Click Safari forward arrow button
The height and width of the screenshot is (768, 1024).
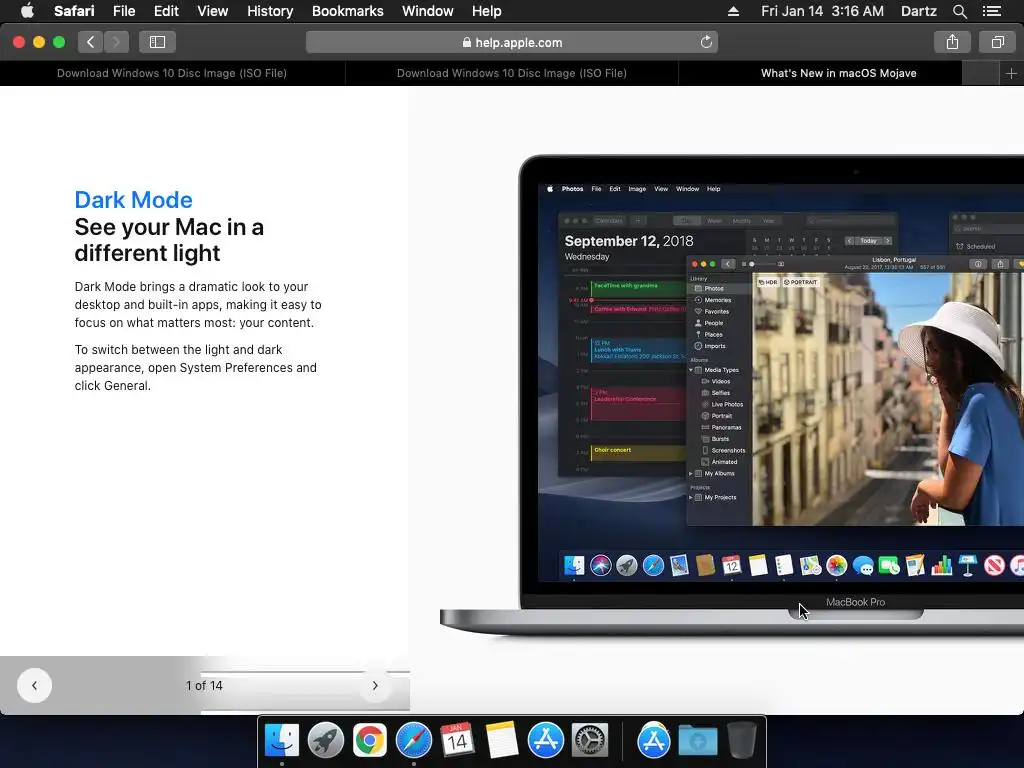point(116,42)
